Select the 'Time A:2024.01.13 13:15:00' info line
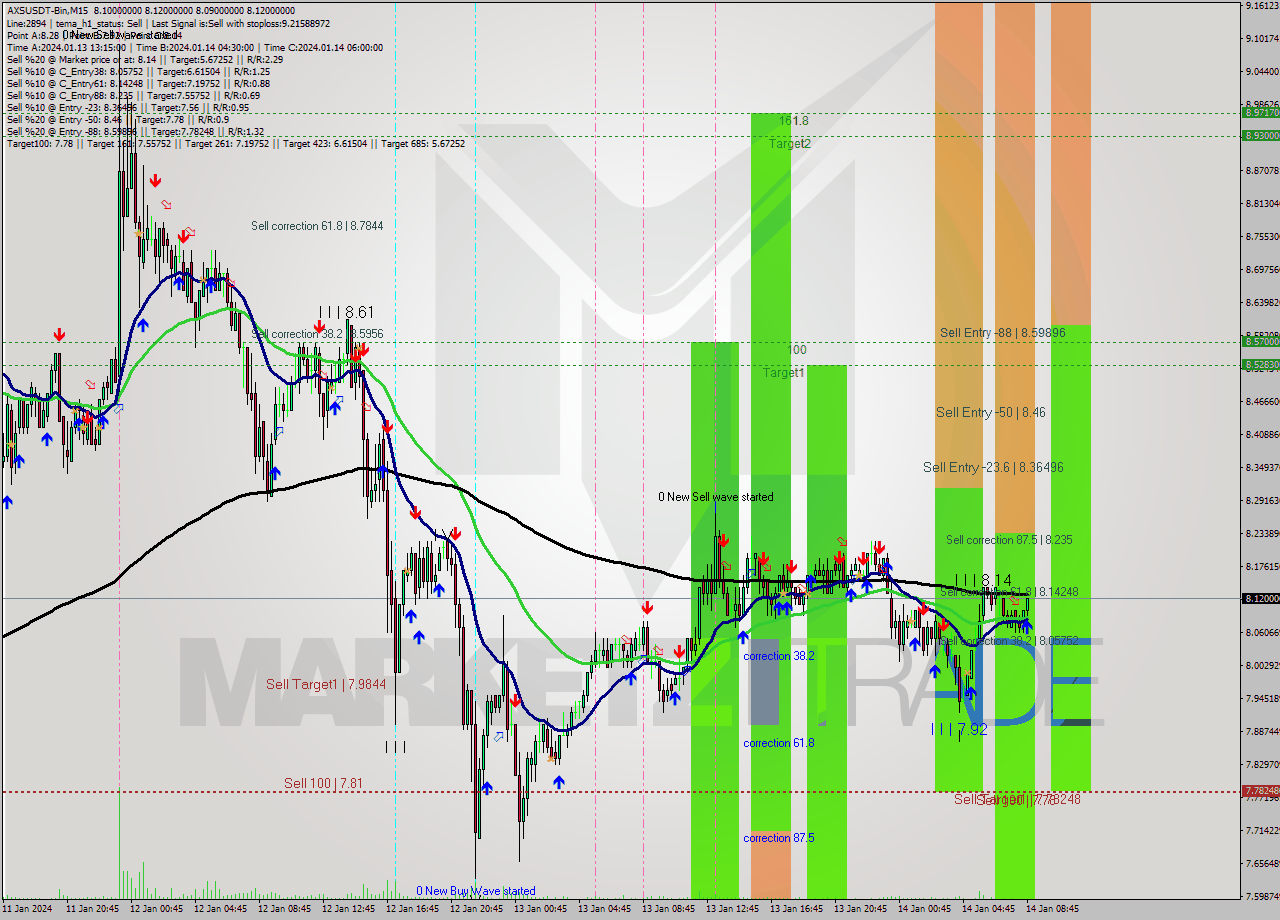The height and width of the screenshot is (920, 1280). coord(194,47)
